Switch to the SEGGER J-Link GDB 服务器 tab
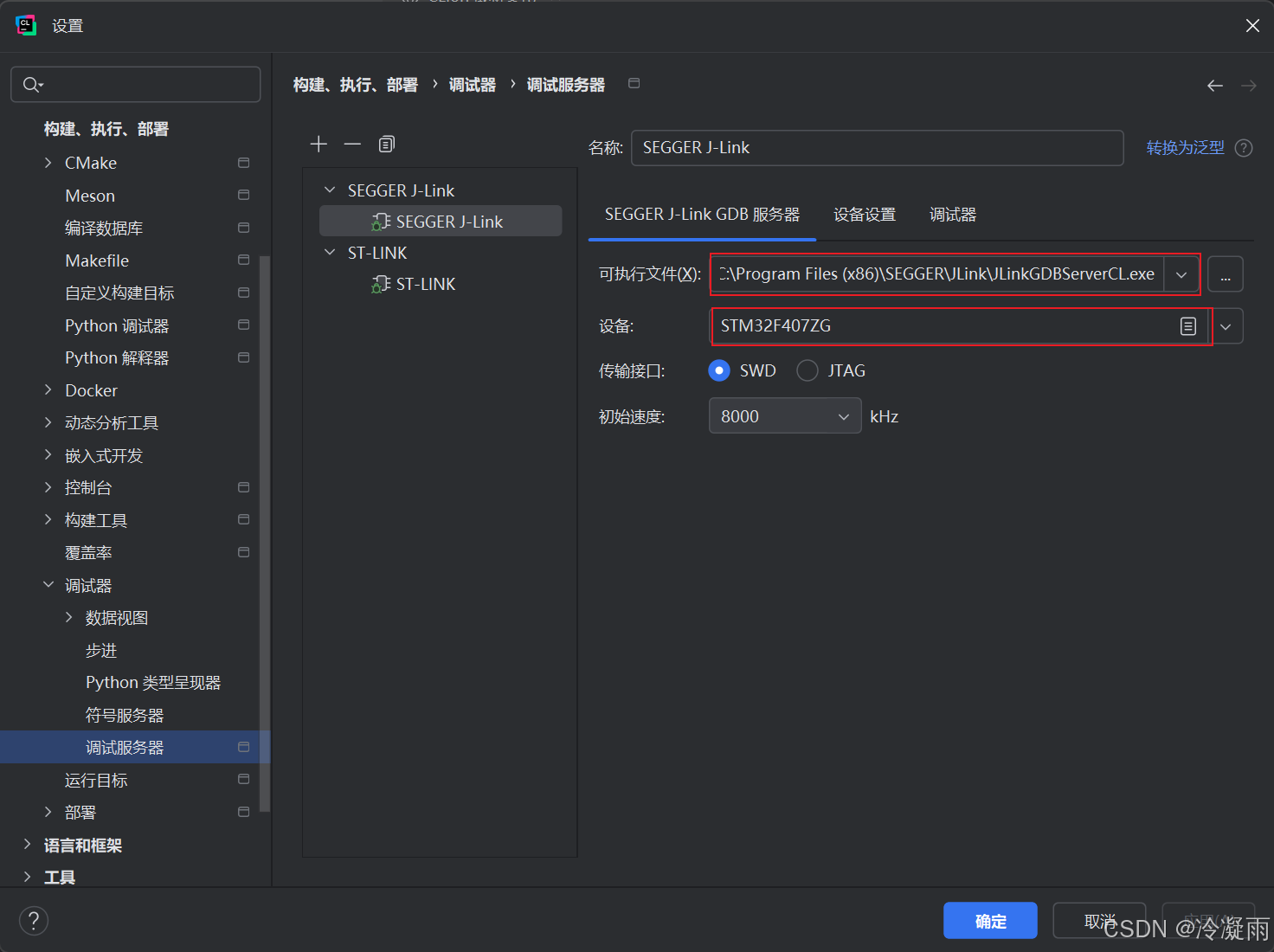This screenshot has width=1274, height=952. [702, 215]
